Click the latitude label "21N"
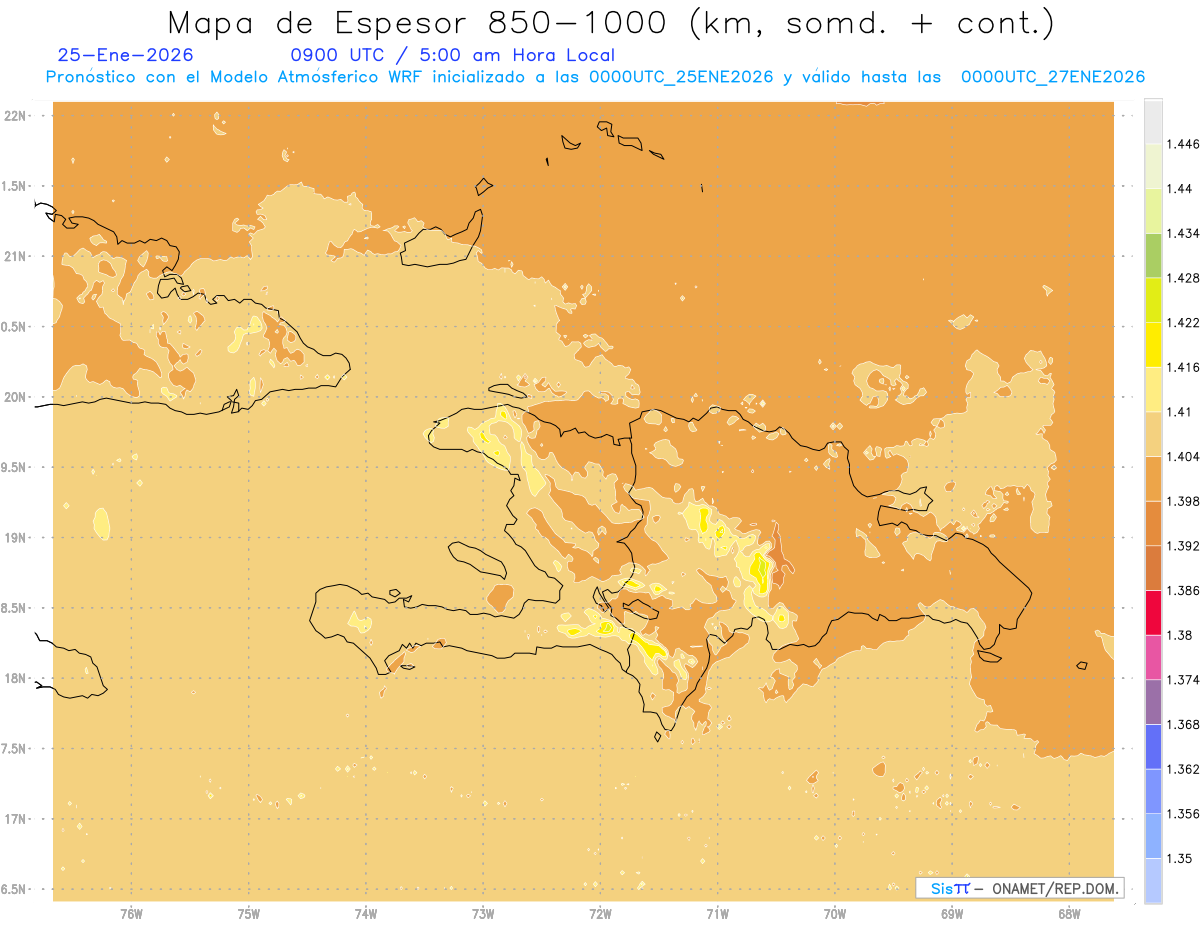This screenshot has width=1200, height=927. [x=16, y=257]
